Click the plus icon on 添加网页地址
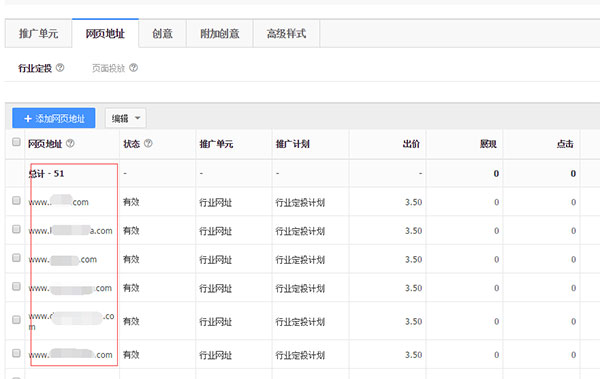 (28, 119)
